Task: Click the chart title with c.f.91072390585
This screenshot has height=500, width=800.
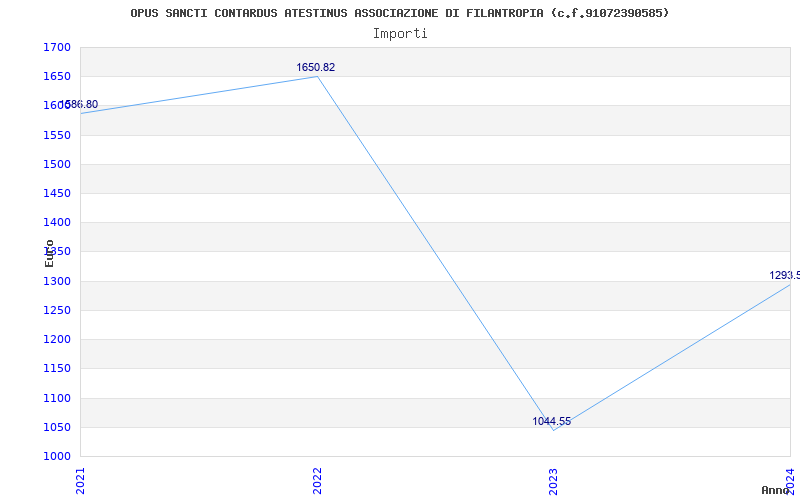Action: (x=399, y=13)
